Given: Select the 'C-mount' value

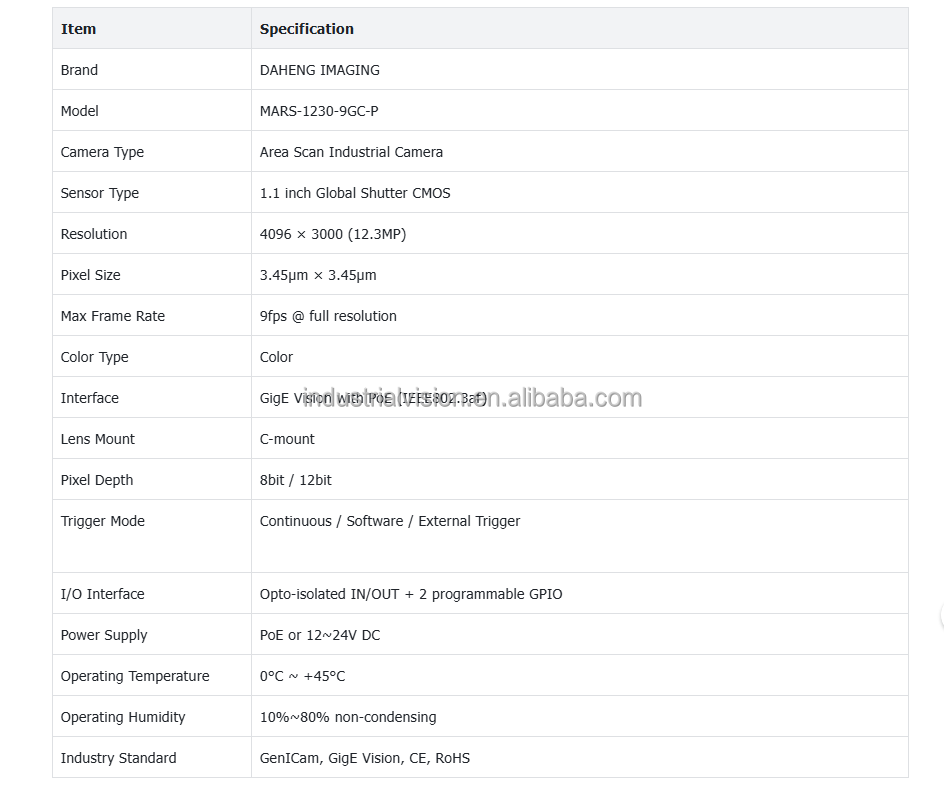Looking at the screenshot, I should coord(287,439).
